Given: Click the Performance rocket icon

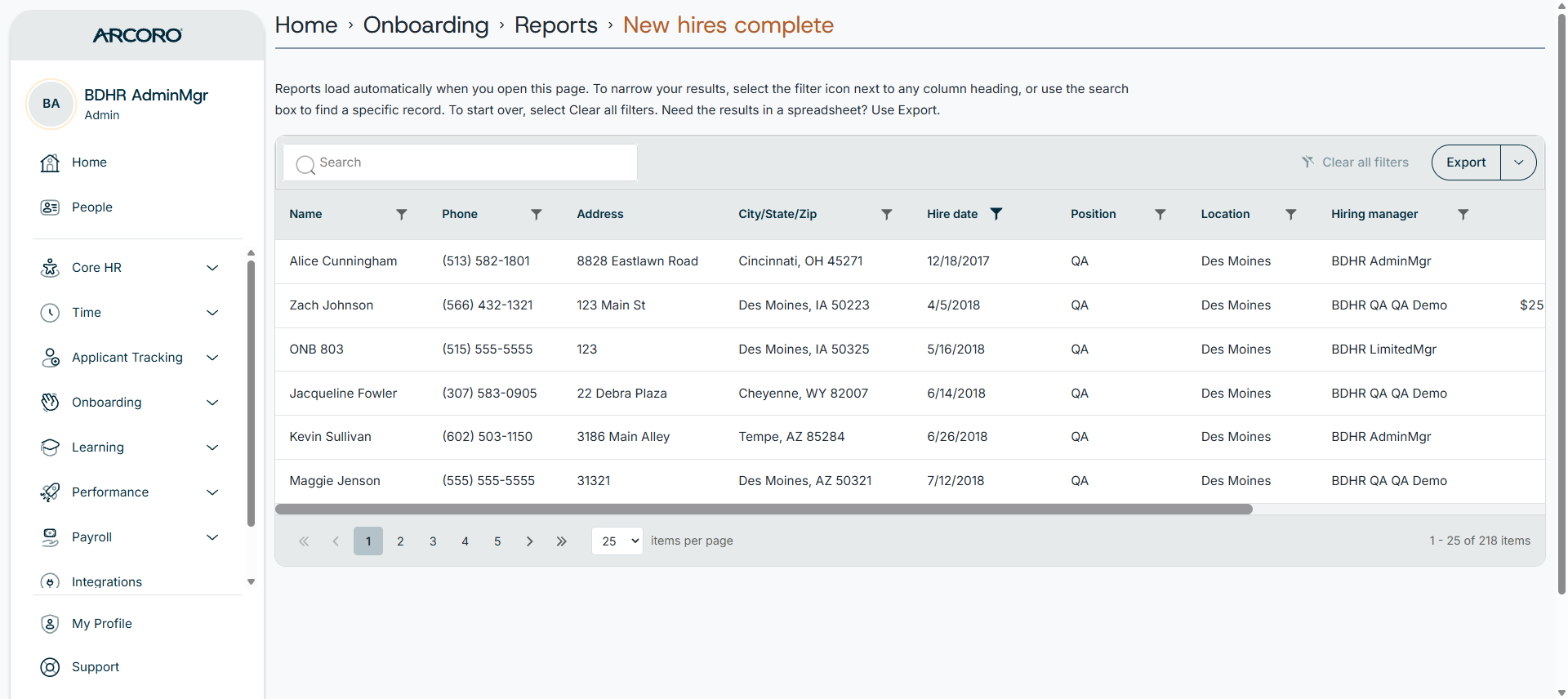Looking at the screenshot, I should click(x=50, y=492).
